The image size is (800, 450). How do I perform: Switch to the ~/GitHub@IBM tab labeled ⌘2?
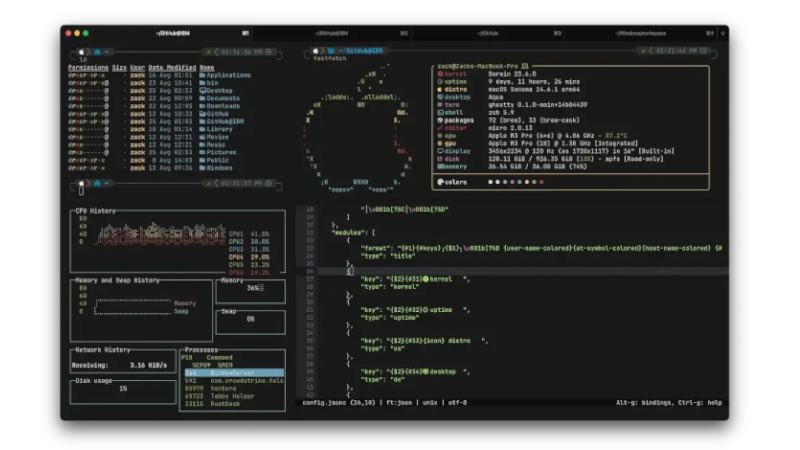332,33
